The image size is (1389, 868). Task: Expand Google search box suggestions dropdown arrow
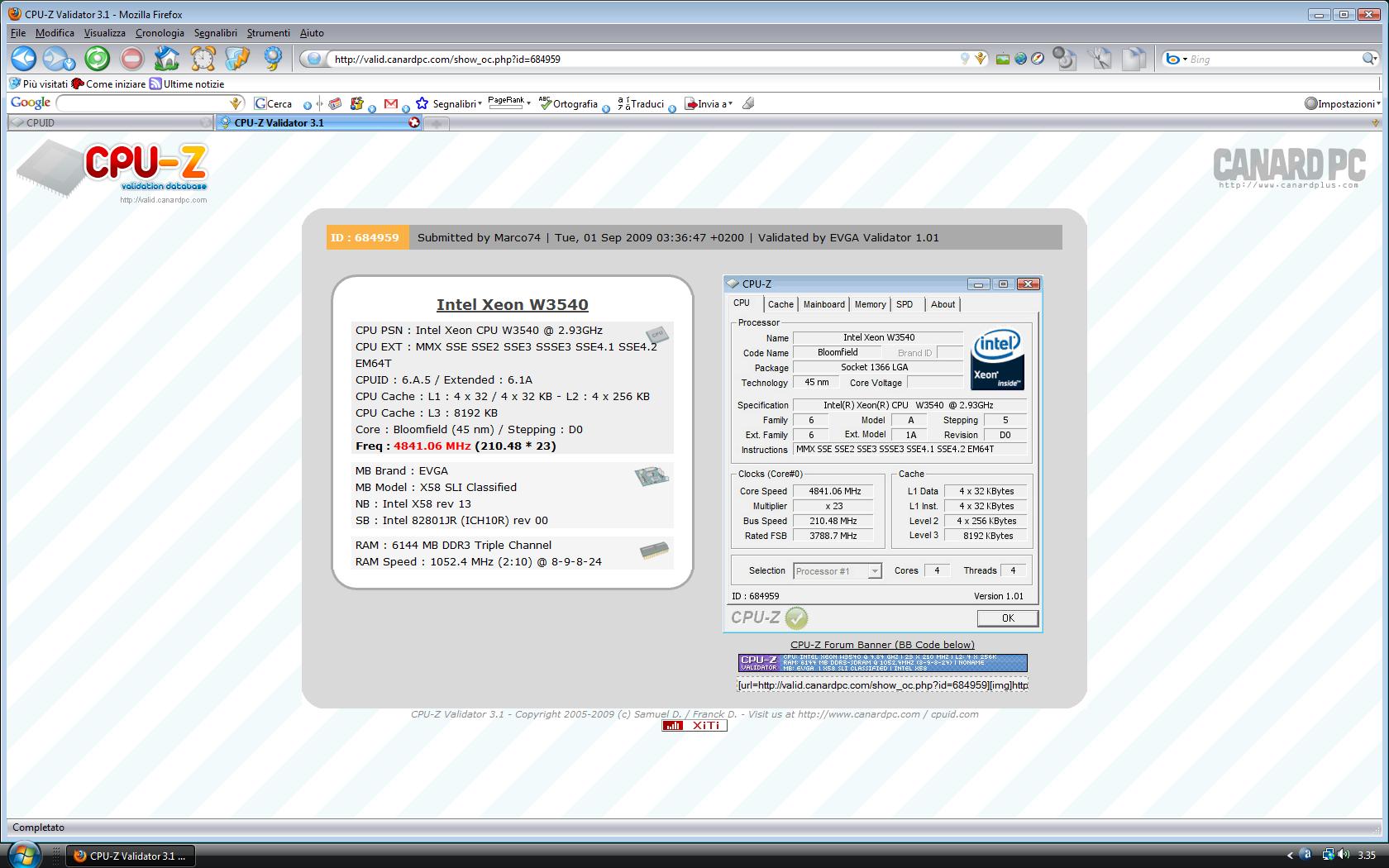pos(236,103)
